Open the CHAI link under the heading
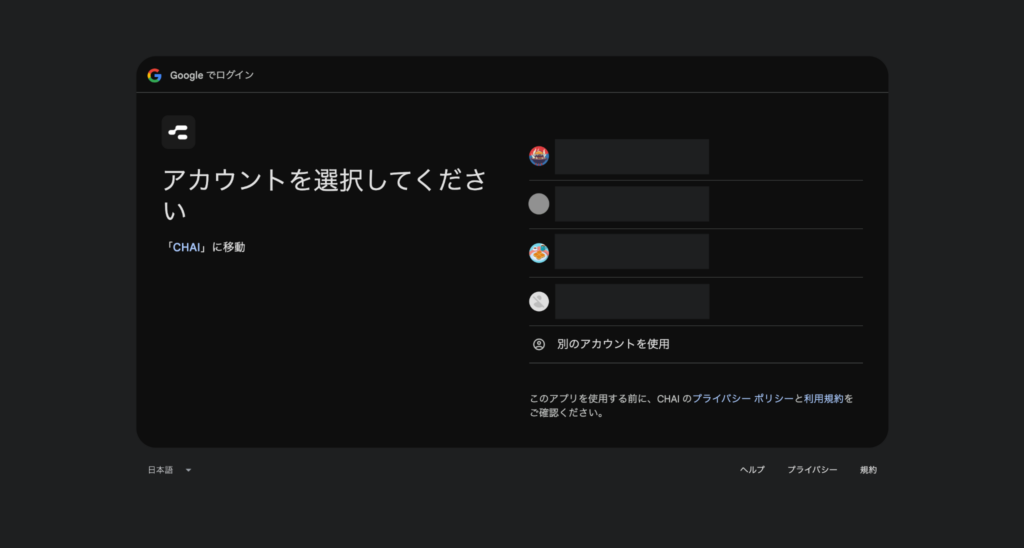Viewport: 1024px width, 548px height. [186, 248]
